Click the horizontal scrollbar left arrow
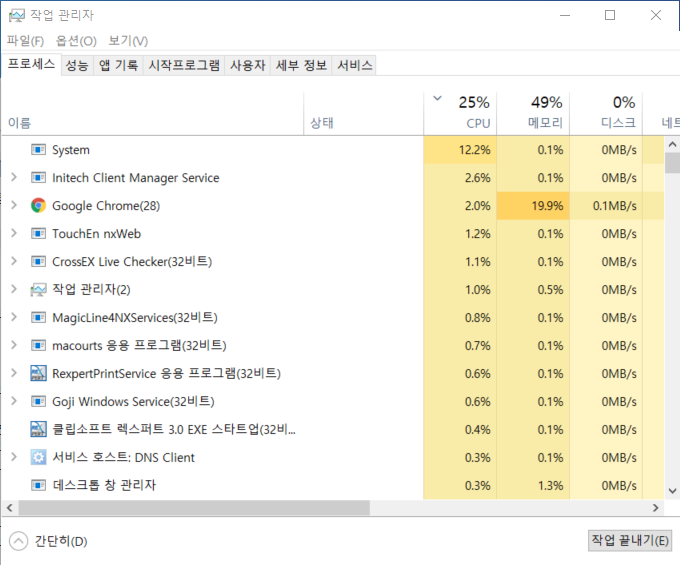The height and width of the screenshot is (565, 680). 10,508
